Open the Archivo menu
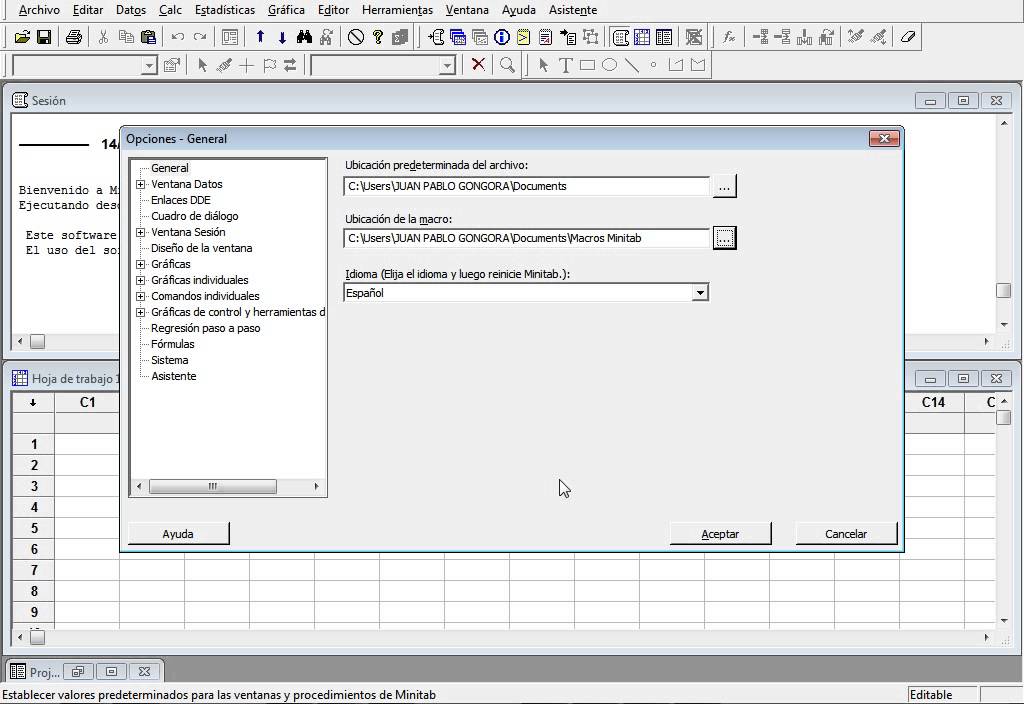This screenshot has width=1024, height=704. (39, 10)
